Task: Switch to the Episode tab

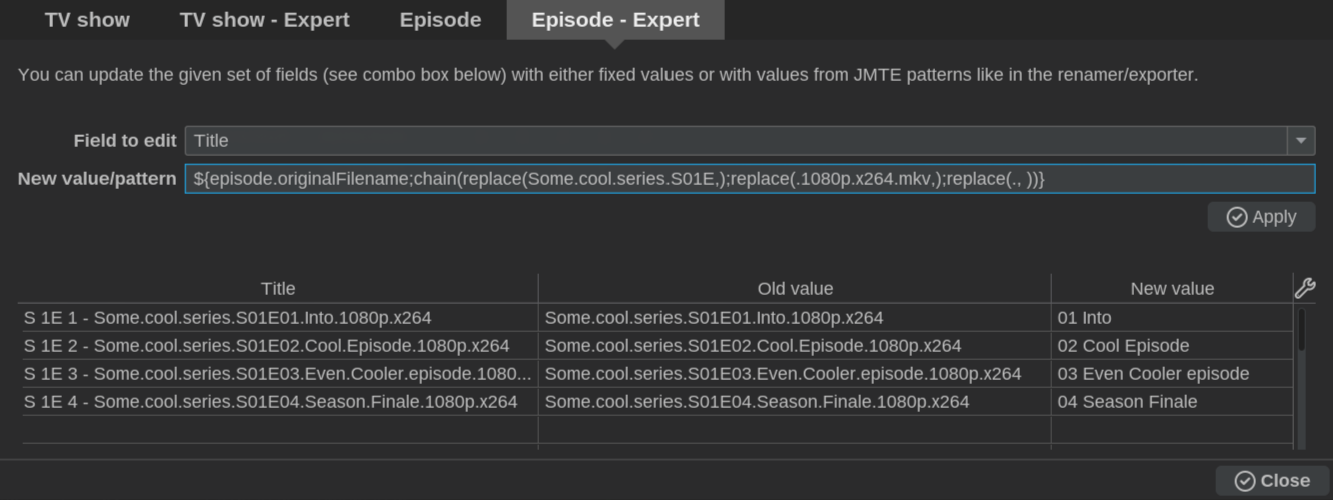Action: tap(440, 20)
